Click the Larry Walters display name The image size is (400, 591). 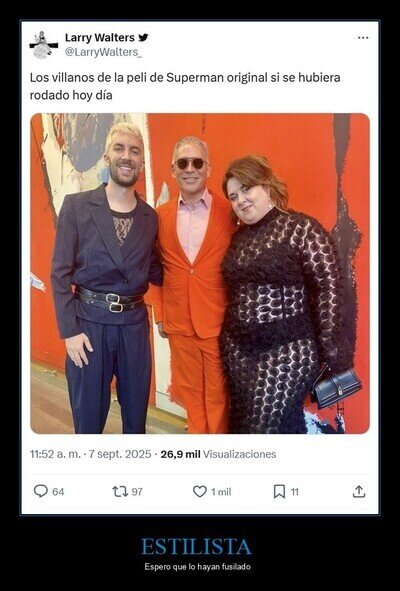click(x=100, y=38)
